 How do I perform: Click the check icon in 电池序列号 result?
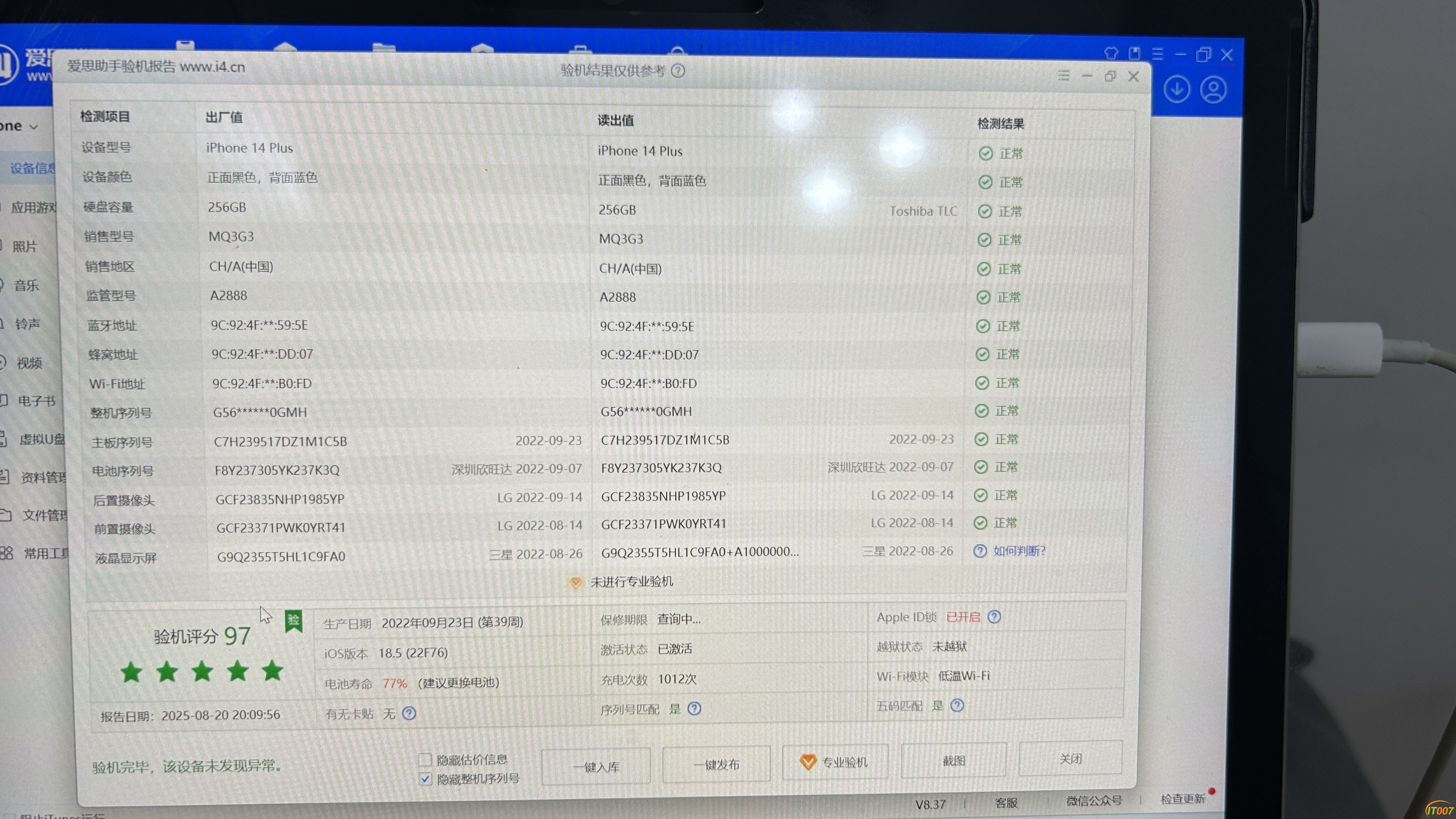click(981, 467)
